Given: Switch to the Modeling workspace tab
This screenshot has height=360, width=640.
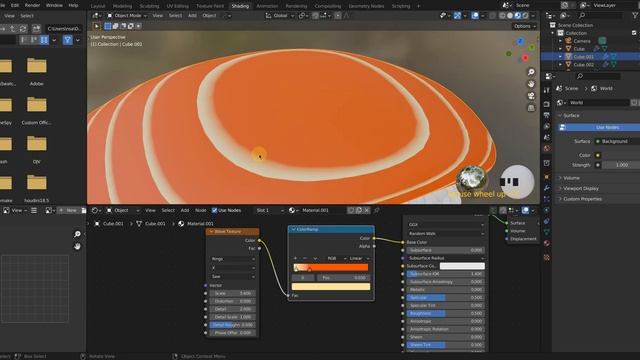Looking at the screenshot, I should 122,6.
